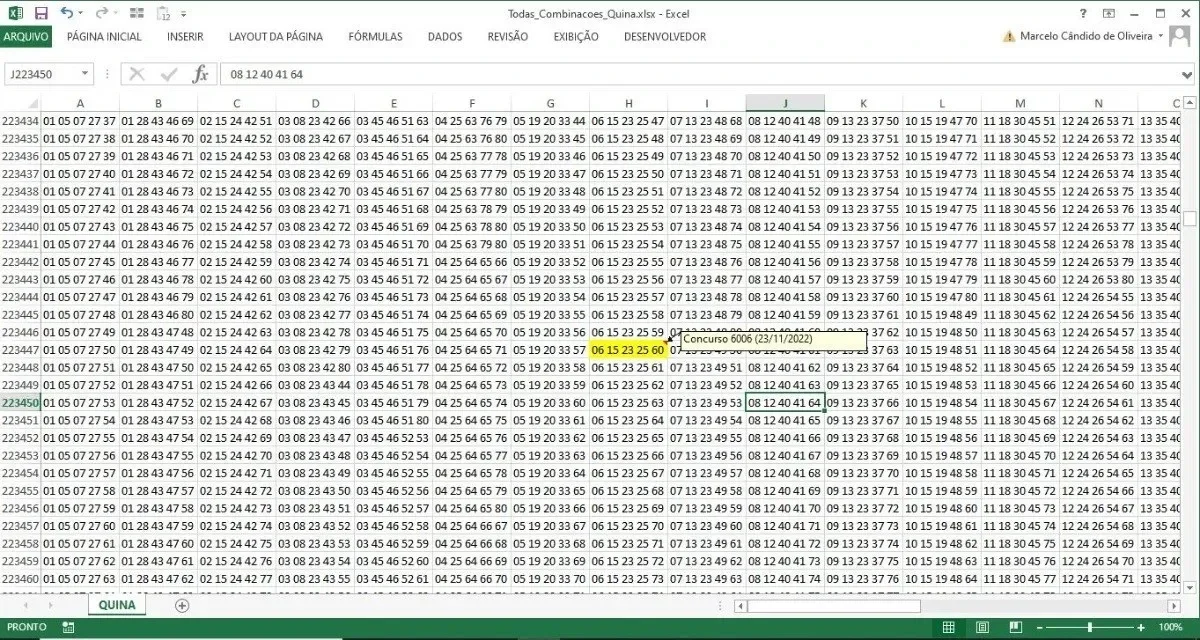The image size is (1200, 640).
Task: Save the workbook with the floppy disk icon
Action: click(x=41, y=13)
